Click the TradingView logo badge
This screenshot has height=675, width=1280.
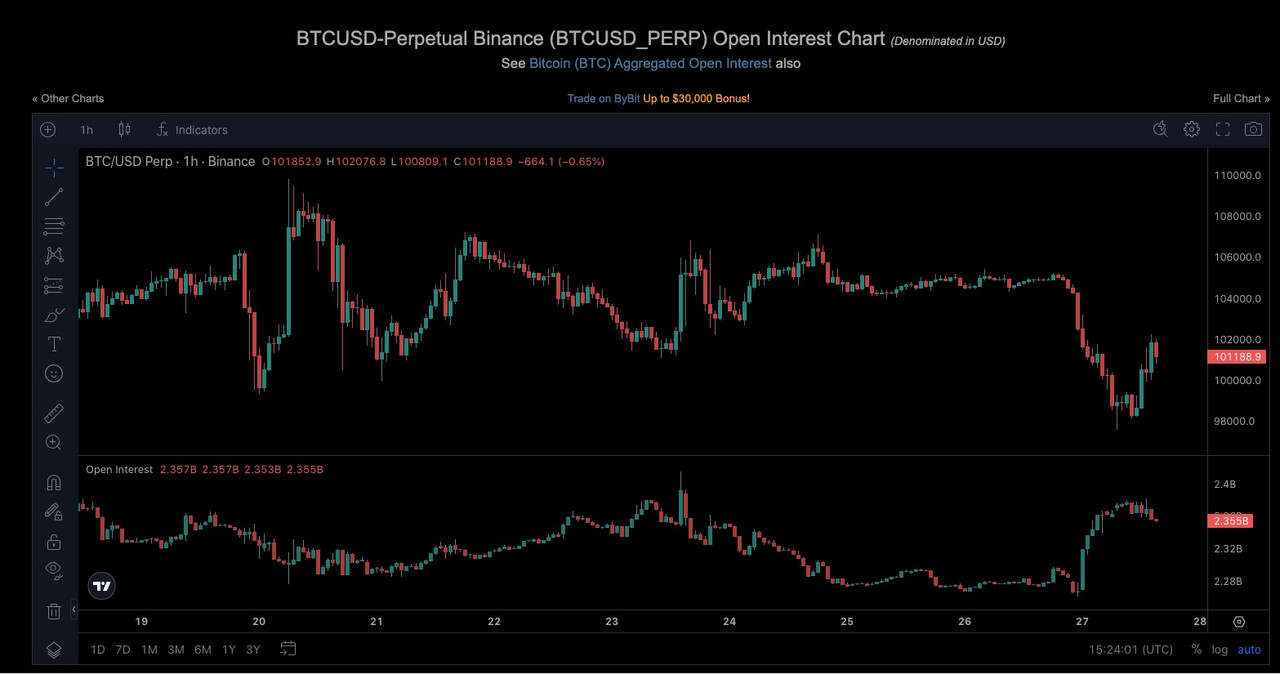pyautogui.click(x=101, y=586)
